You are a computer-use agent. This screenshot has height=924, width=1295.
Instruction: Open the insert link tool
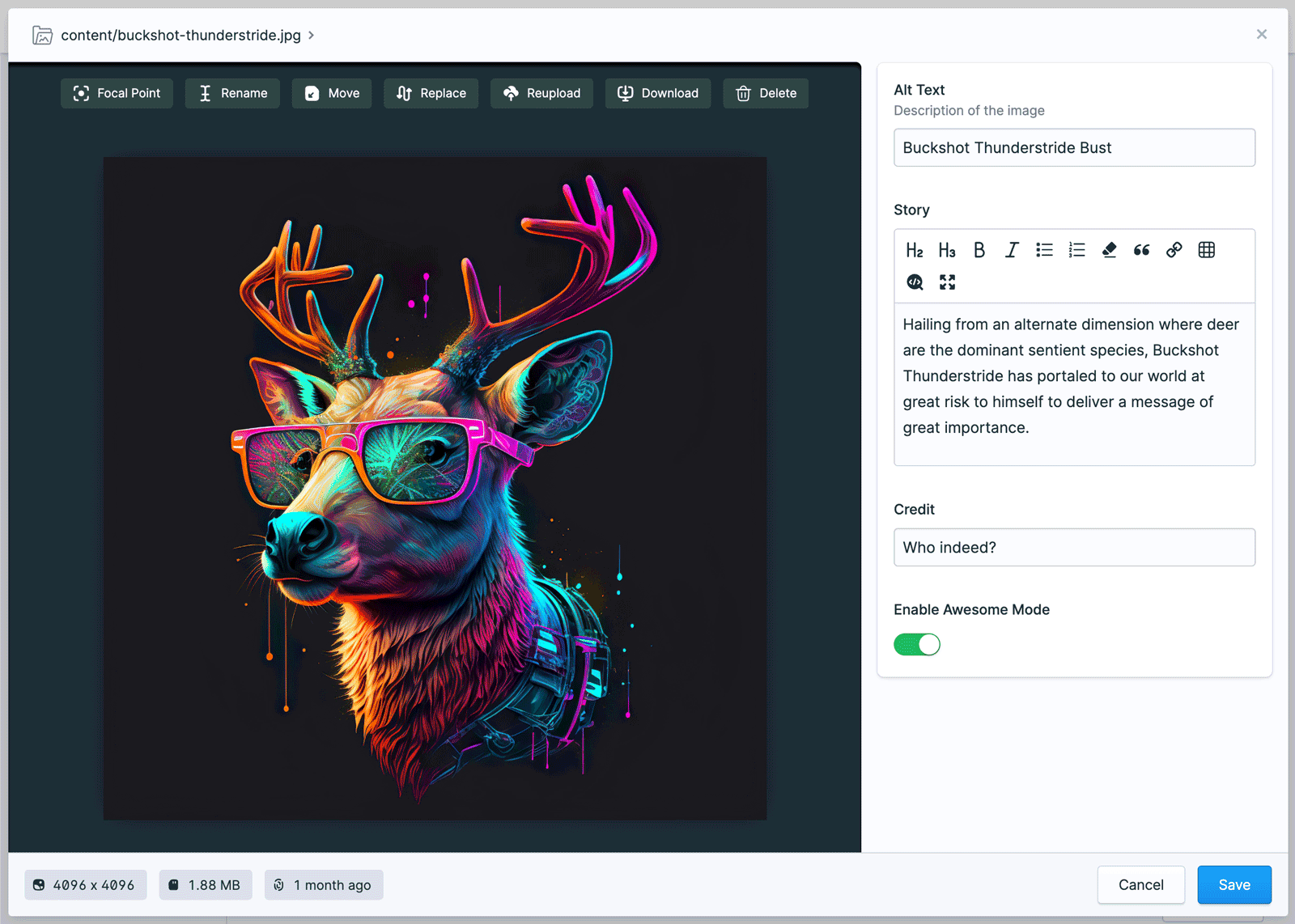(1174, 250)
